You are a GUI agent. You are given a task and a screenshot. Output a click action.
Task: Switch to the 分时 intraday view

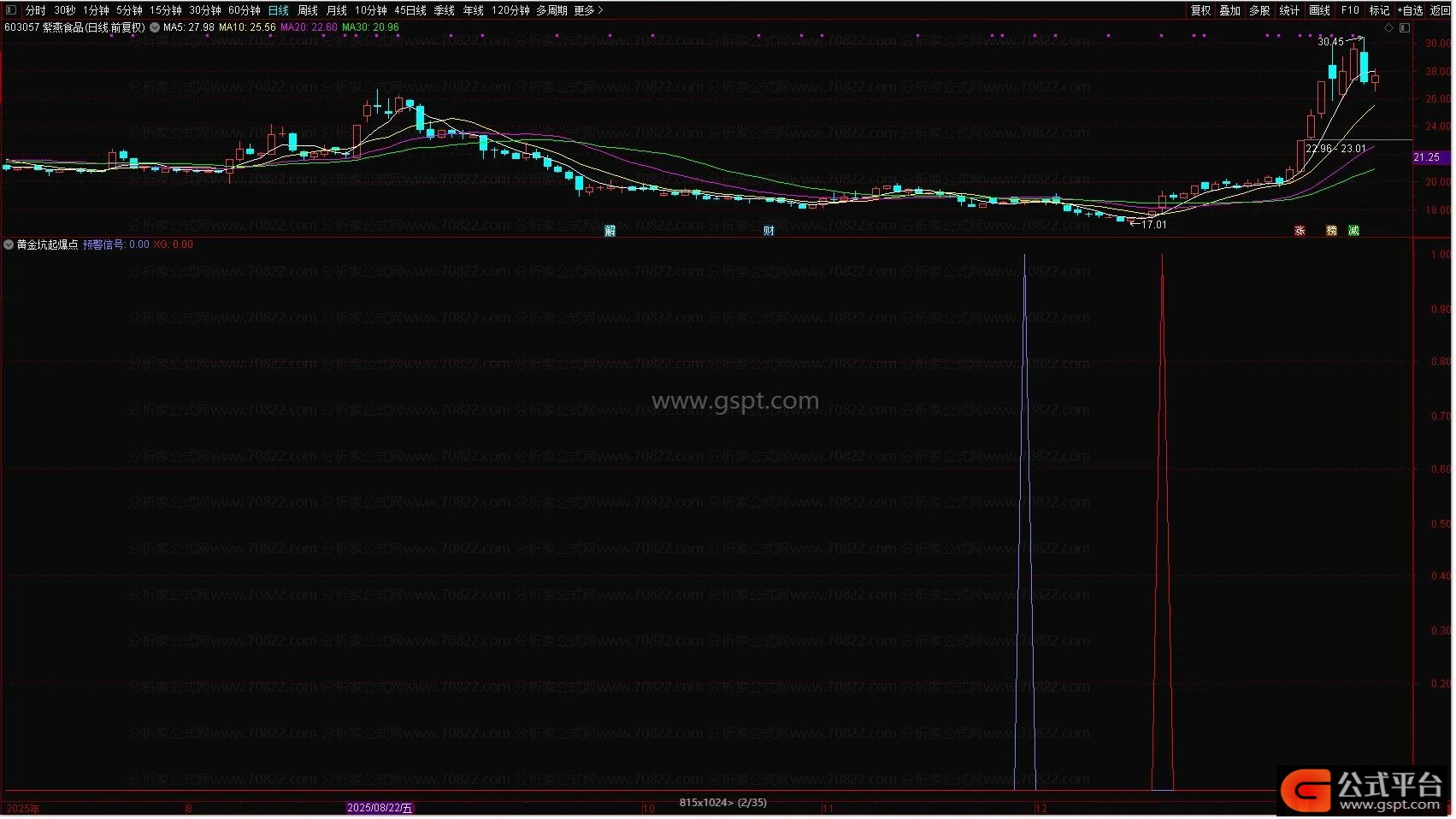pyautogui.click(x=36, y=10)
